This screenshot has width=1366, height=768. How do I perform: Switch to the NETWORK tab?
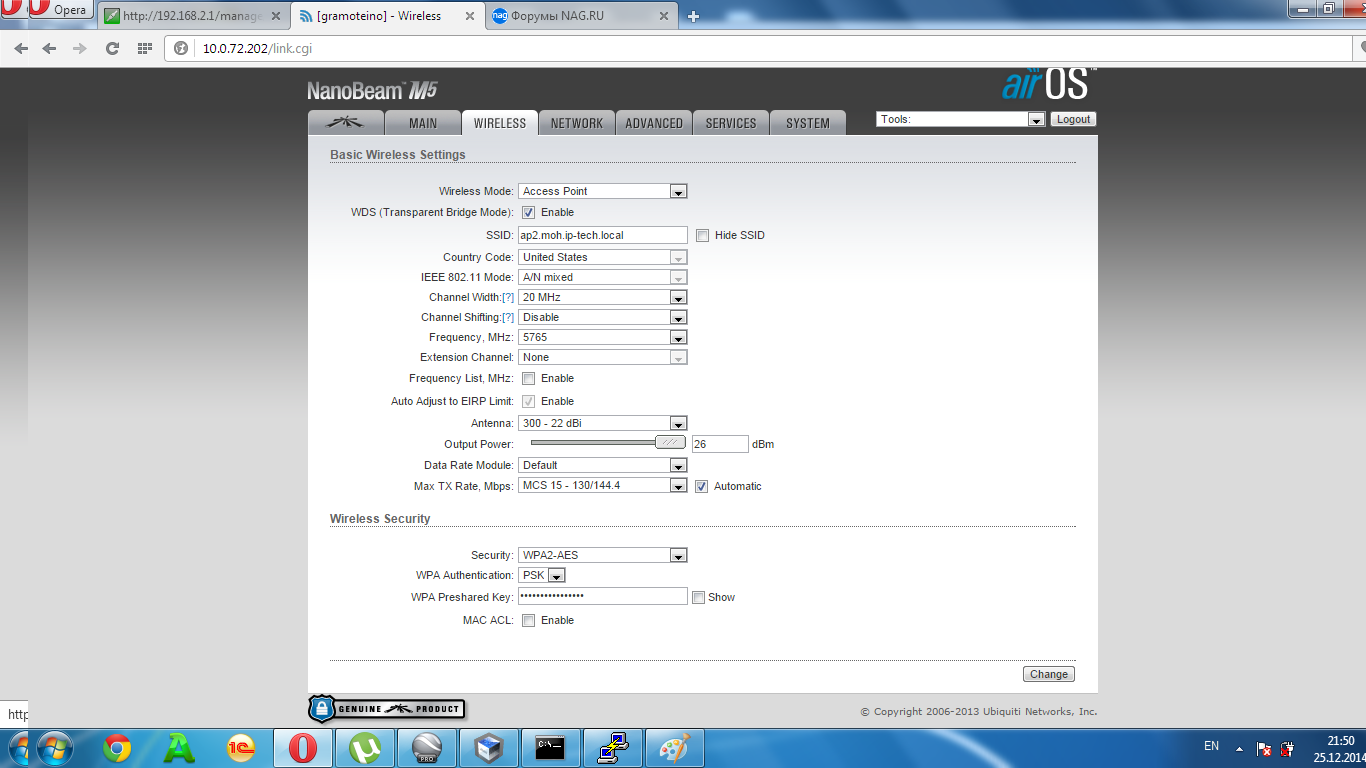click(x=577, y=123)
